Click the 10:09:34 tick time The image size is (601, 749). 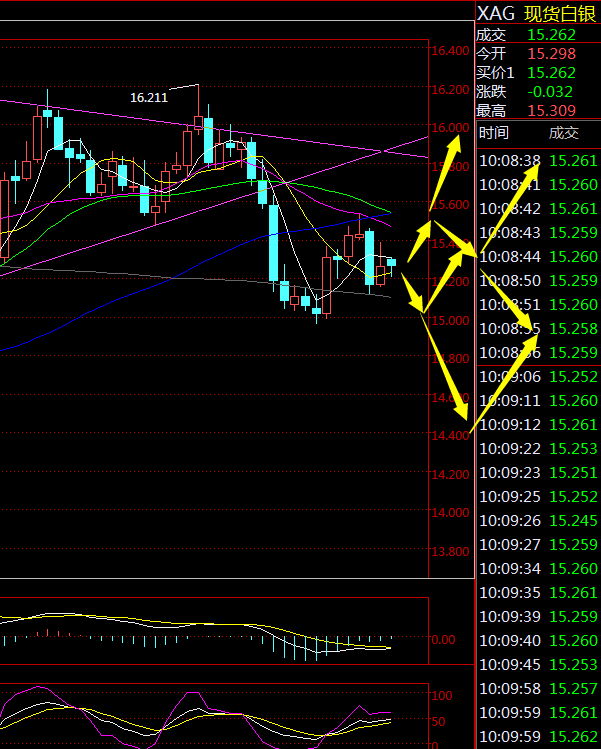(510, 568)
